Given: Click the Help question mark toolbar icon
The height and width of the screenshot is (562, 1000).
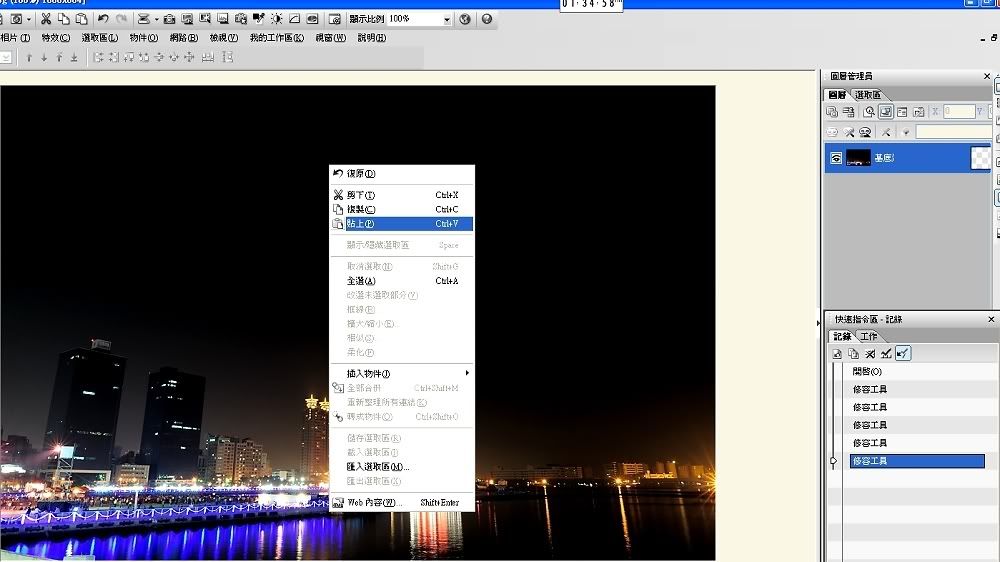Looking at the screenshot, I should [x=486, y=19].
